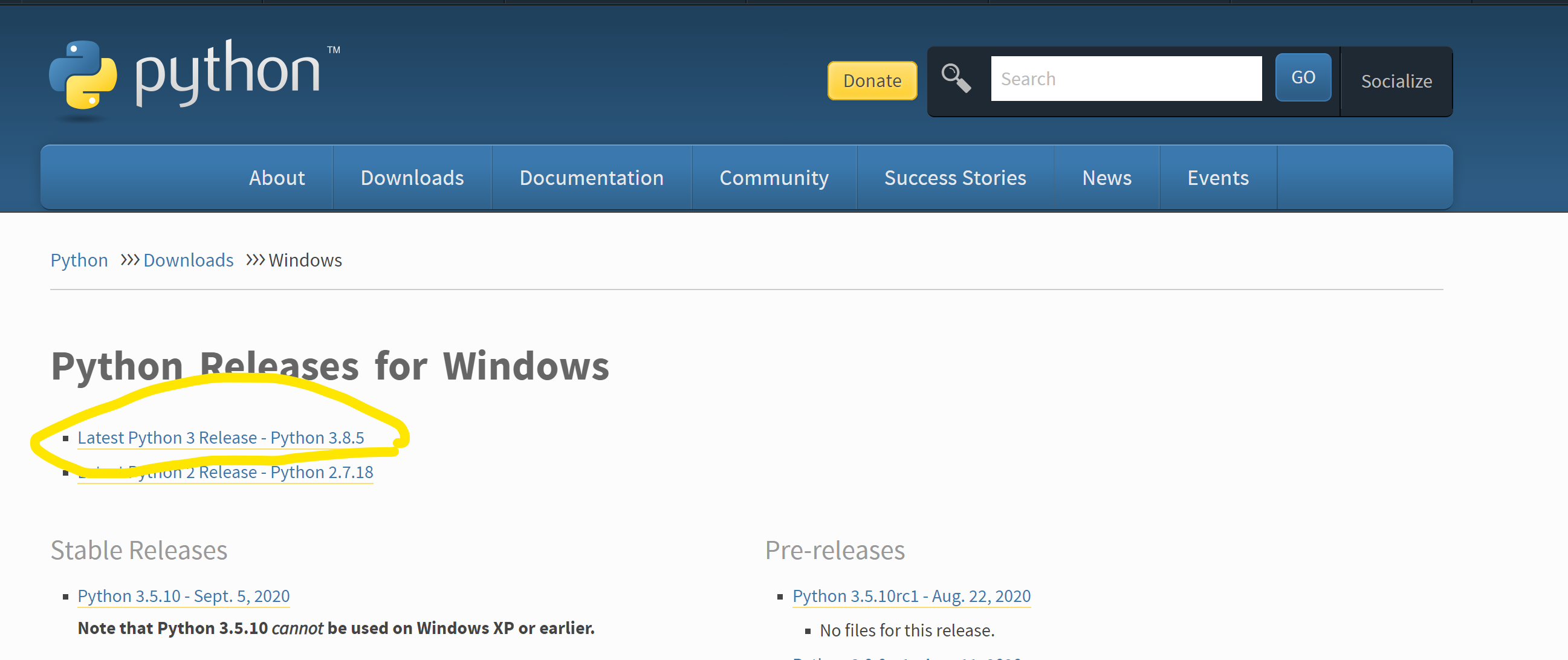Focus the Search input field
Viewport: 1568px width, 660px height.
tap(1126, 79)
